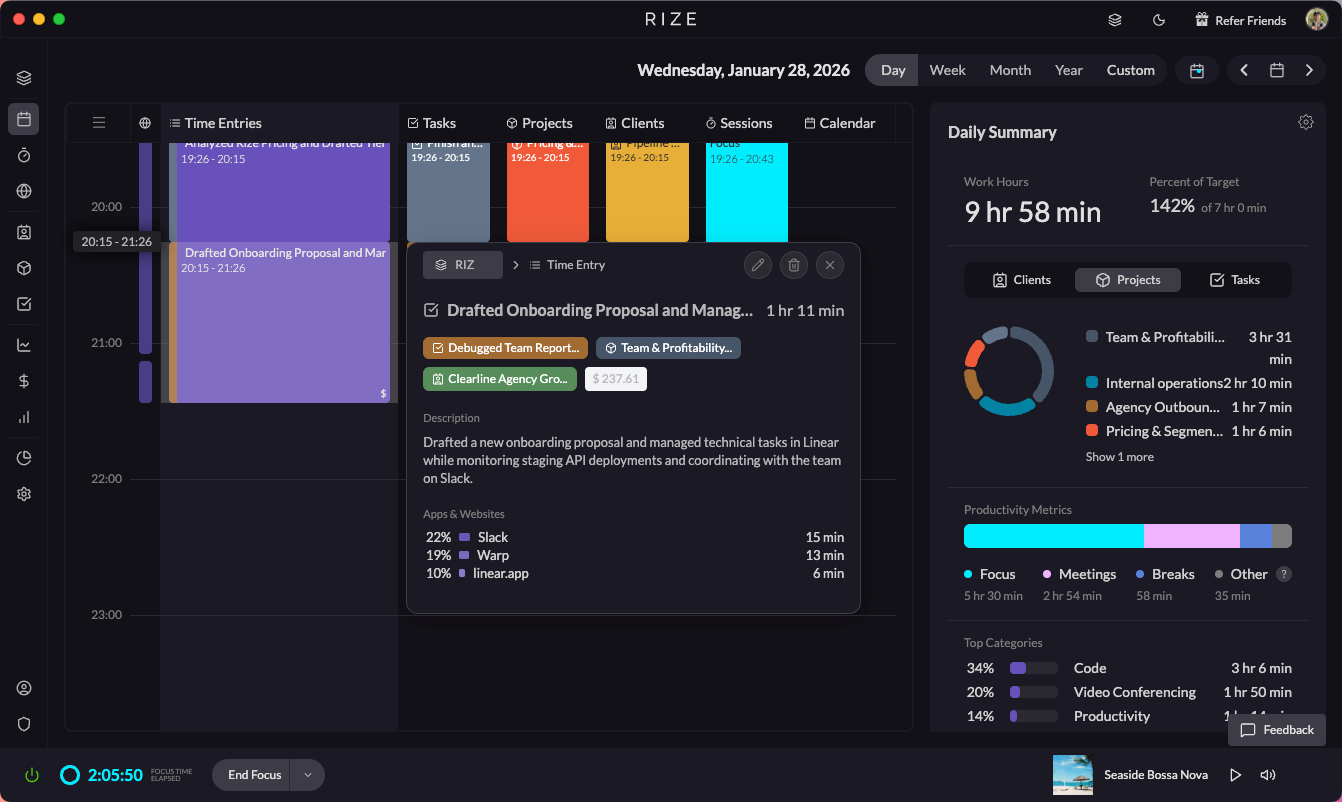Open the Timer panel in the sidebar
The width and height of the screenshot is (1342, 802).
23,155
